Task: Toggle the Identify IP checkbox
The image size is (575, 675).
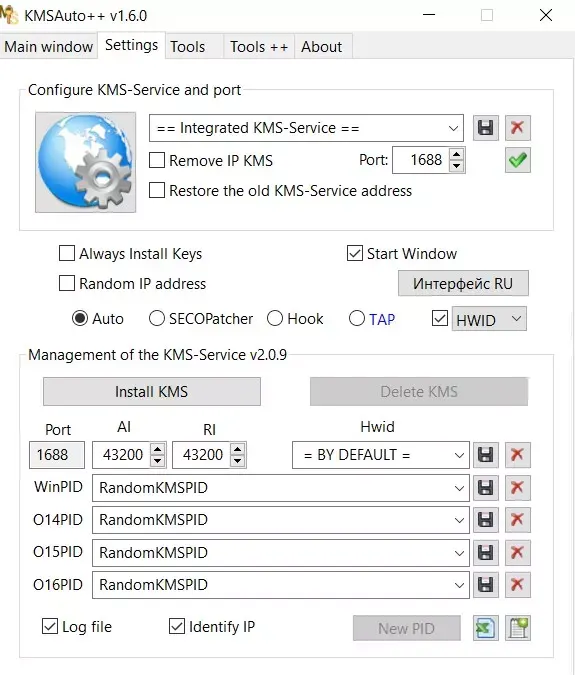Action: click(177, 626)
